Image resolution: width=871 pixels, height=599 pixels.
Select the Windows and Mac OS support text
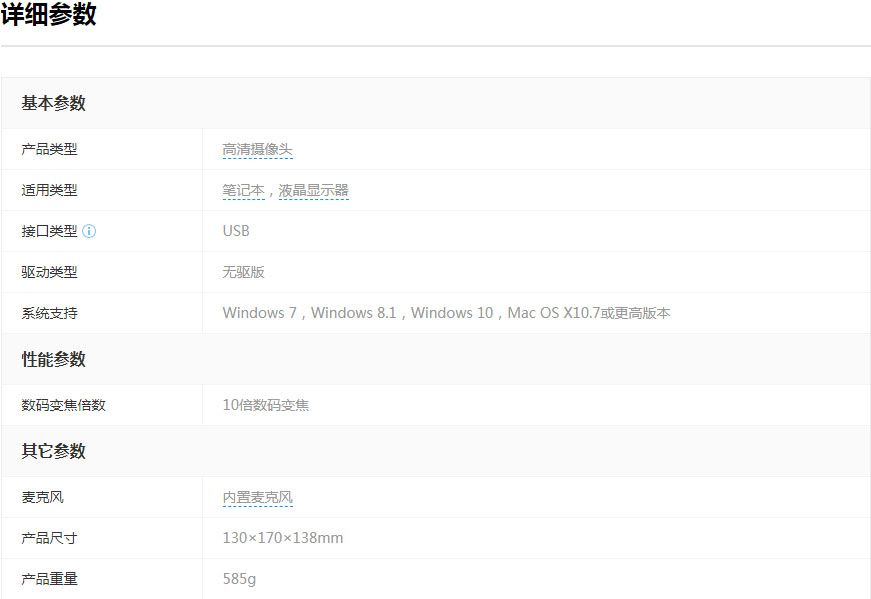point(446,313)
